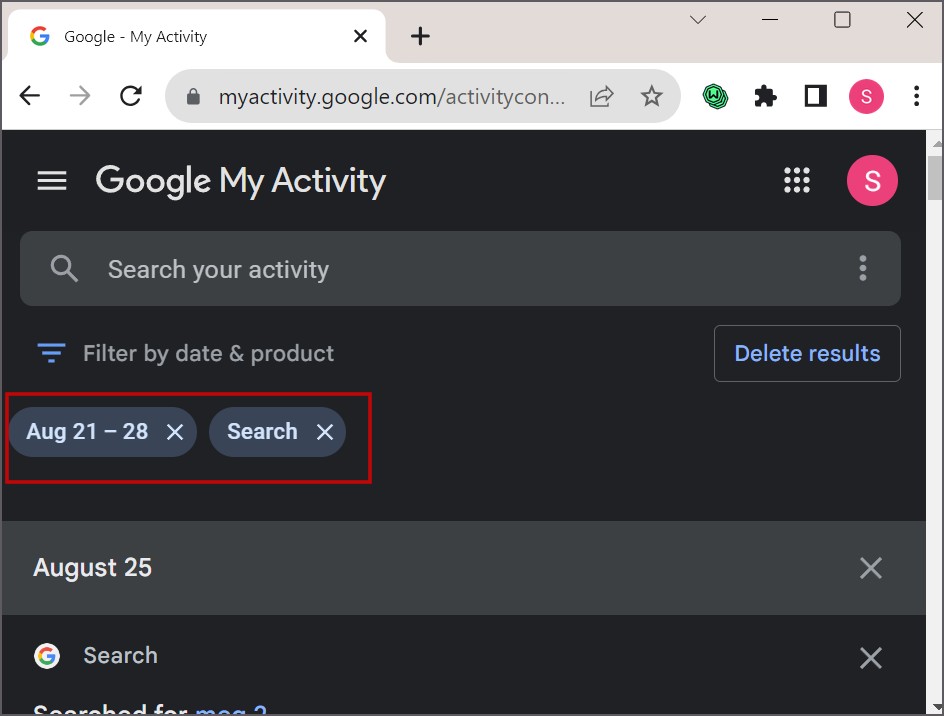This screenshot has width=944, height=716.
Task: Reload the My Activity page
Action: click(131, 96)
